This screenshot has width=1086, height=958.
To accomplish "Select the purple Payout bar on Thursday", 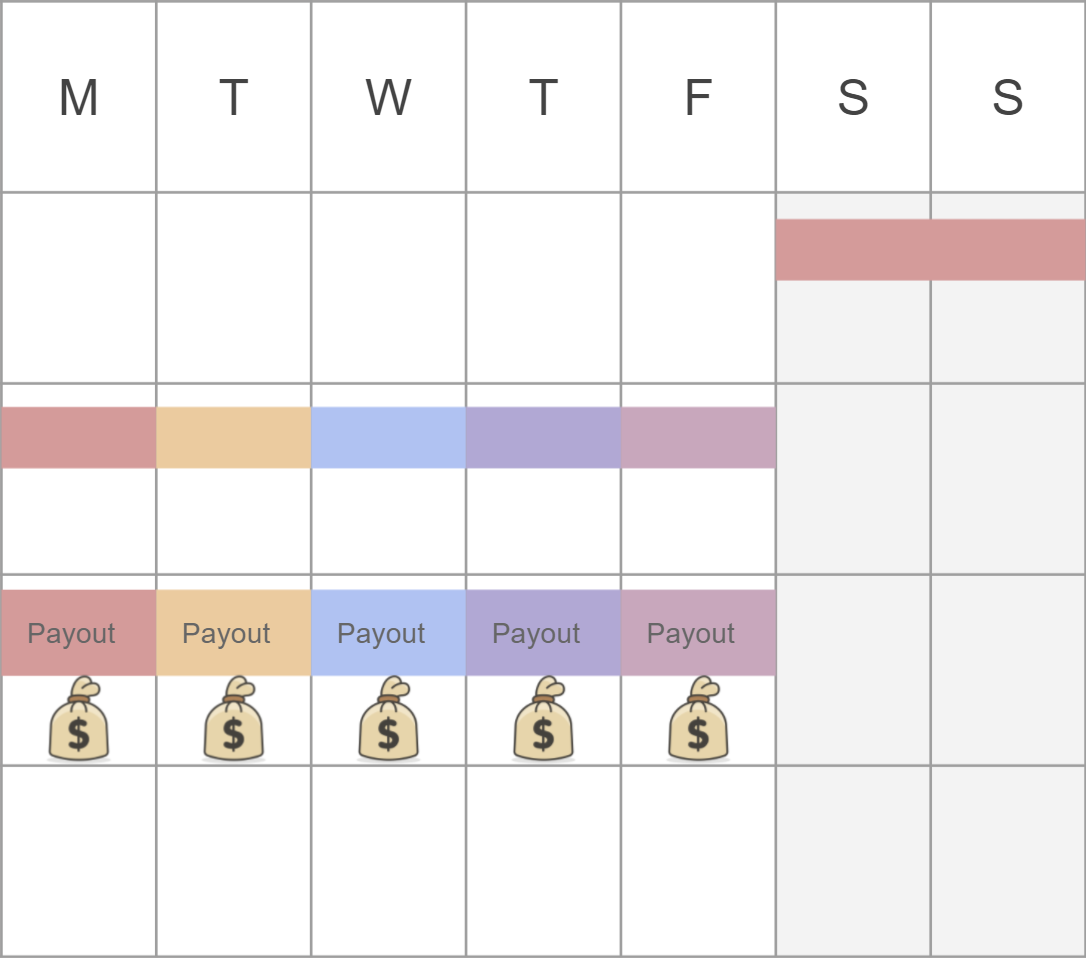I will (544, 632).
